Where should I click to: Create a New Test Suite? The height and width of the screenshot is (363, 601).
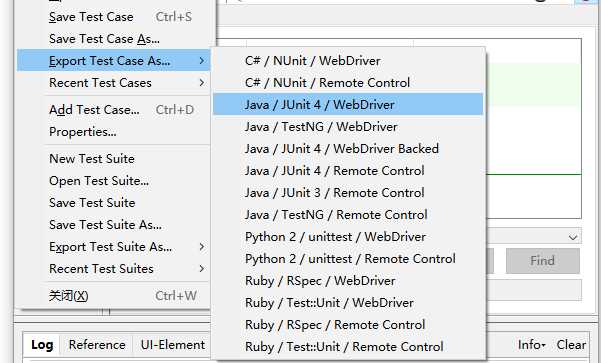pos(114,159)
